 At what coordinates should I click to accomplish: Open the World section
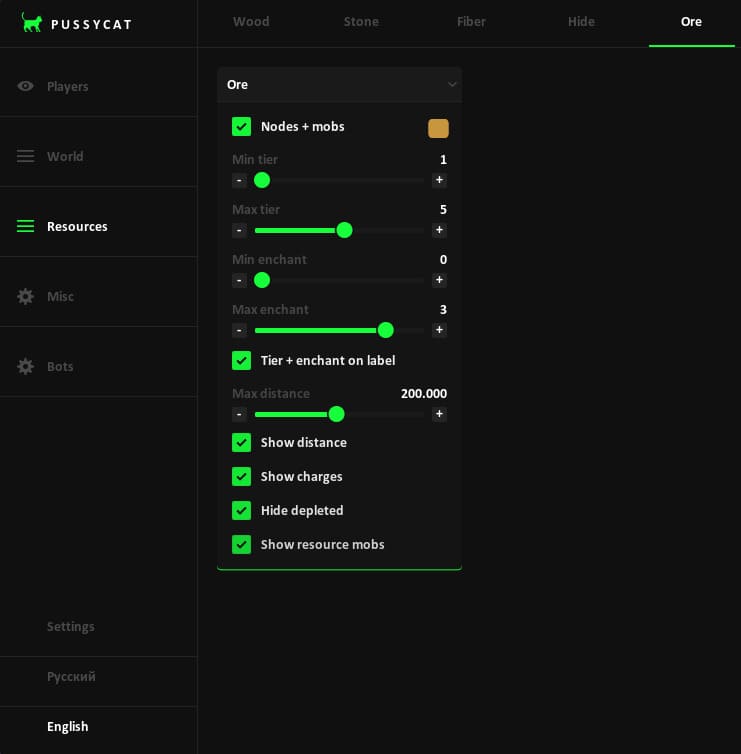coord(99,156)
